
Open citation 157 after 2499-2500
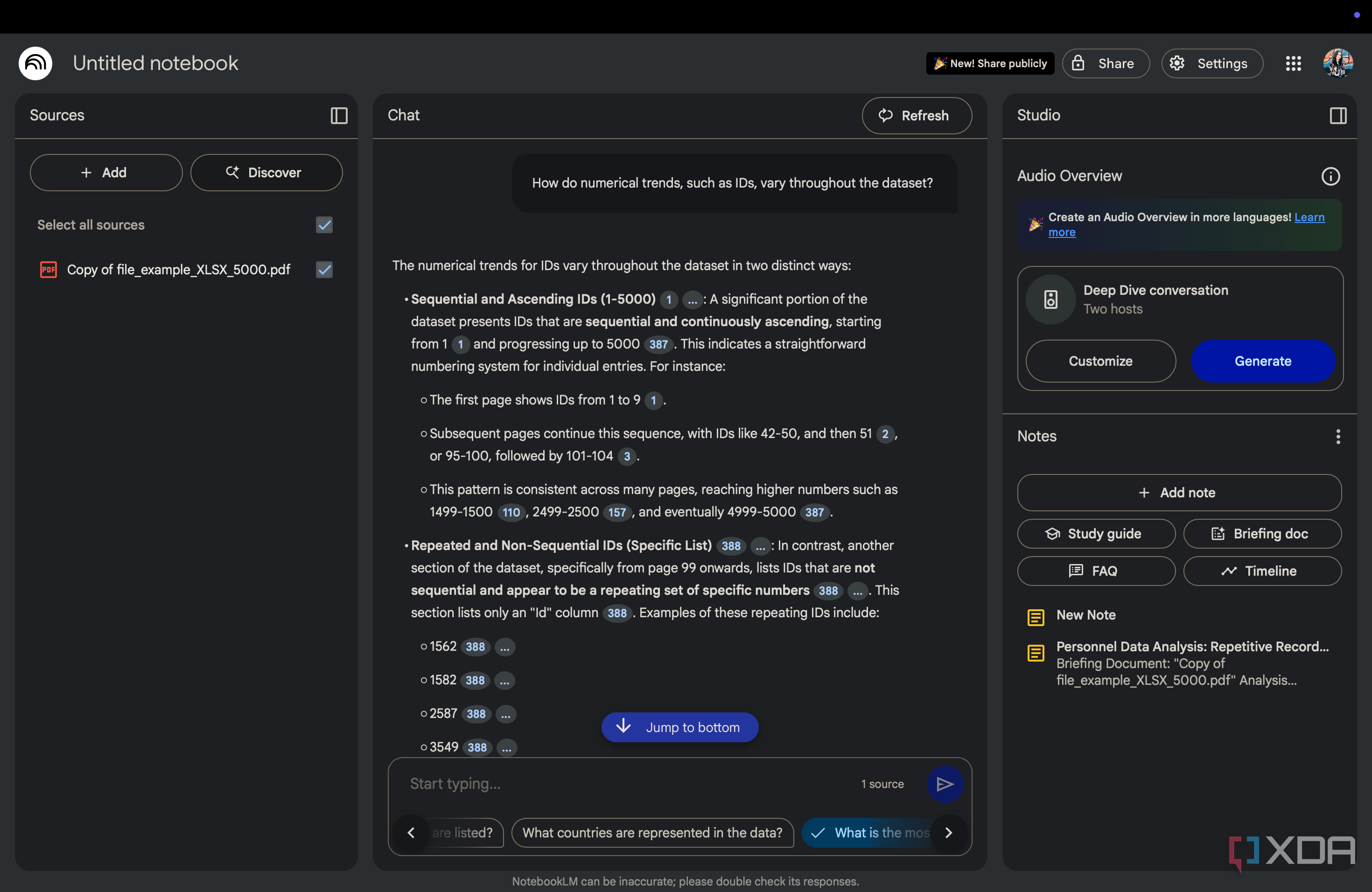click(616, 512)
